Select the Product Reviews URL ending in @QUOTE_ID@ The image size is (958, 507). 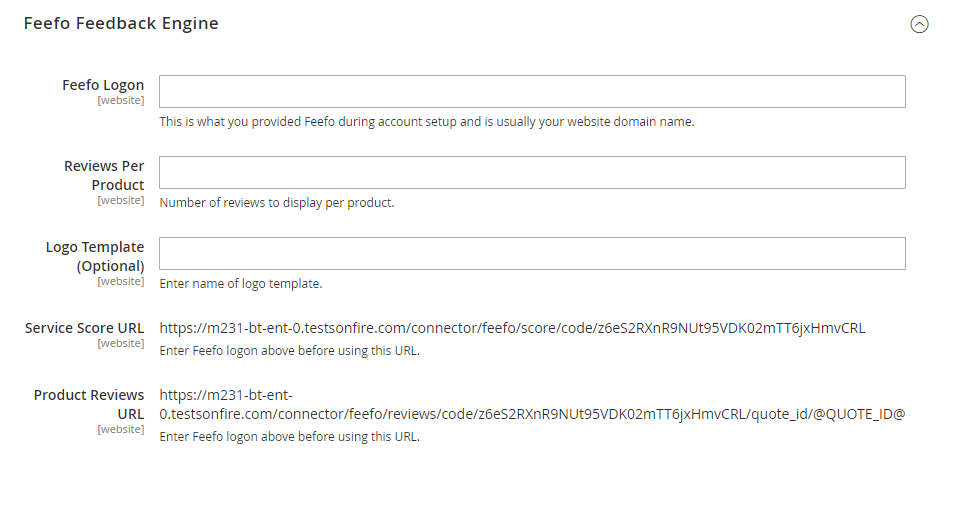[532, 404]
